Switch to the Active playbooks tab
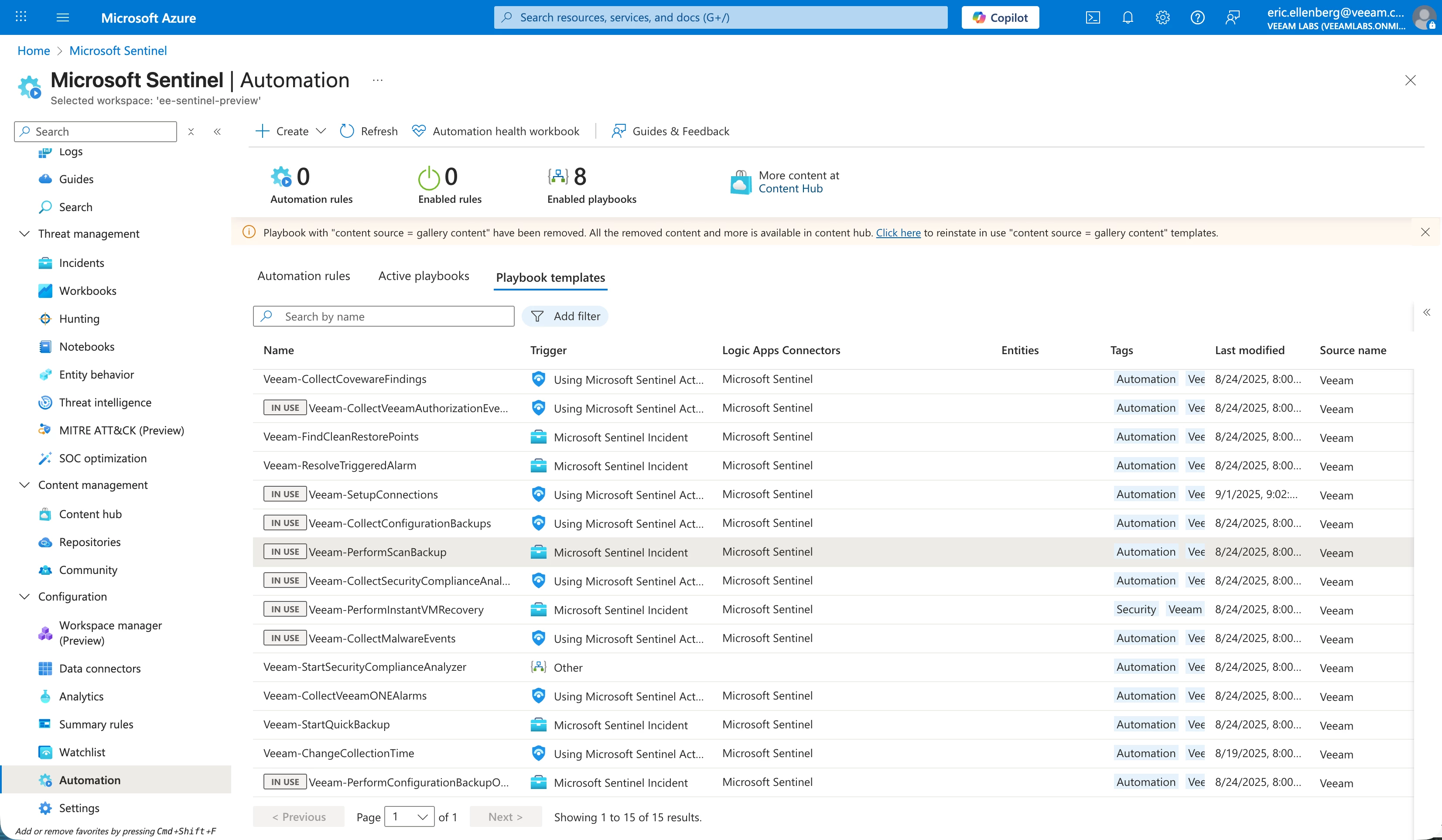Viewport: 1442px width, 840px height. (x=424, y=276)
